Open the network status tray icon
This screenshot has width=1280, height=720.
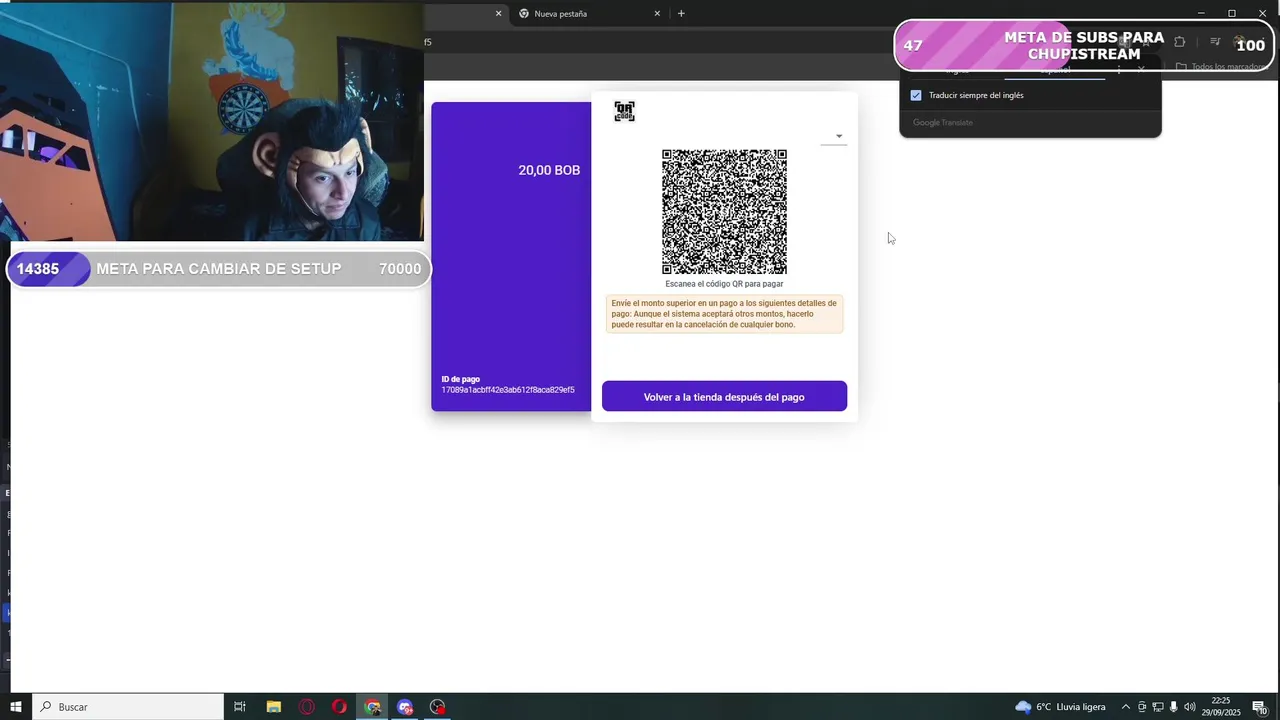coord(1158,707)
